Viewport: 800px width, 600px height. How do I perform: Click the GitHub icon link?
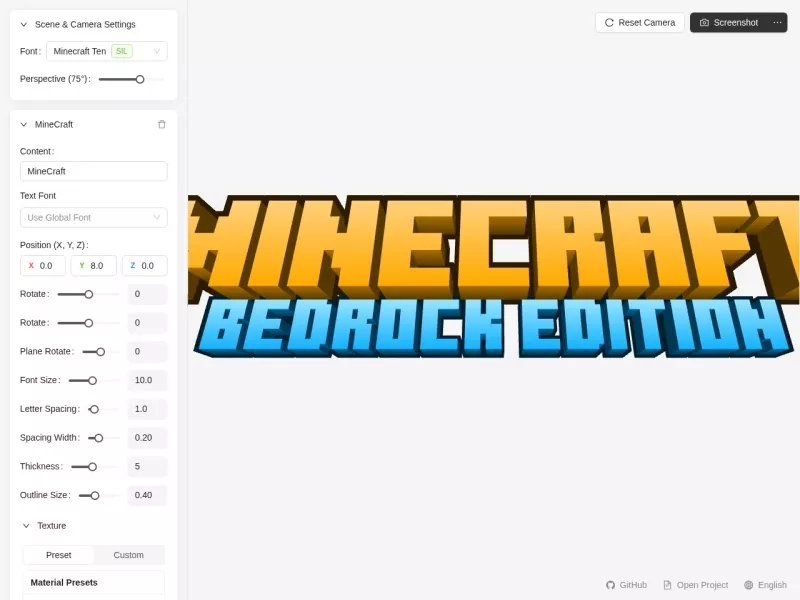pos(610,585)
